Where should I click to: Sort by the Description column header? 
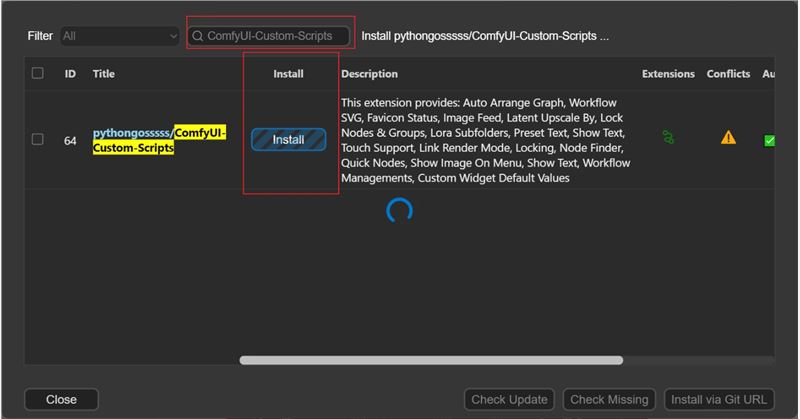pos(369,74)
